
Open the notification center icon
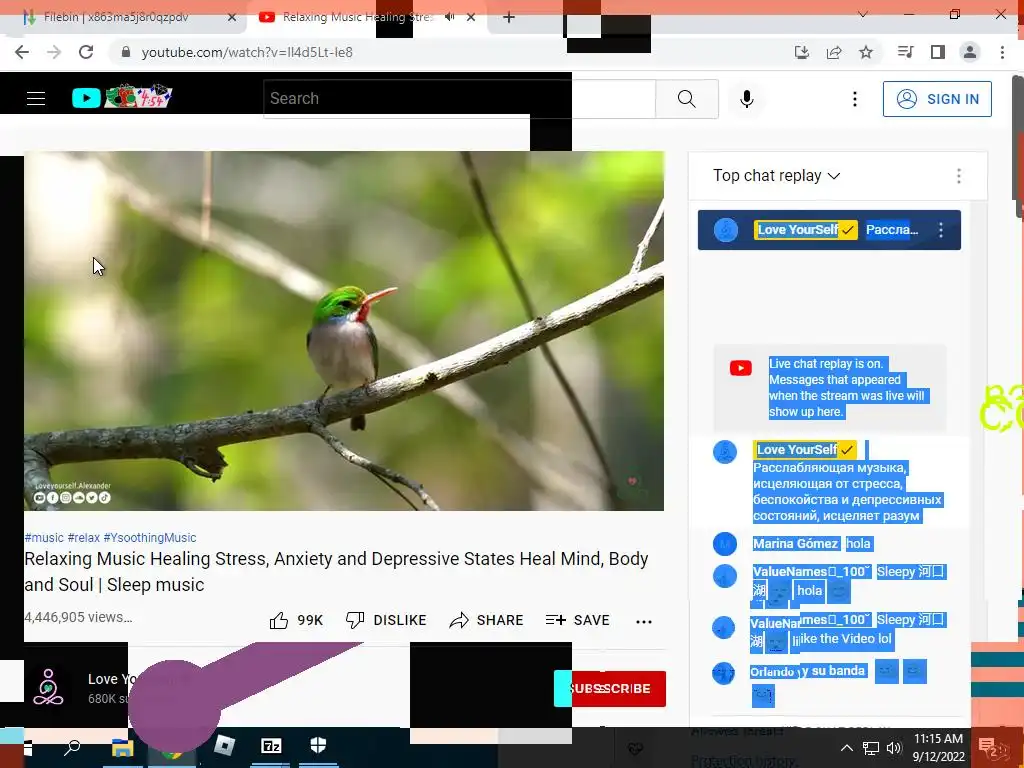point(993,748)
